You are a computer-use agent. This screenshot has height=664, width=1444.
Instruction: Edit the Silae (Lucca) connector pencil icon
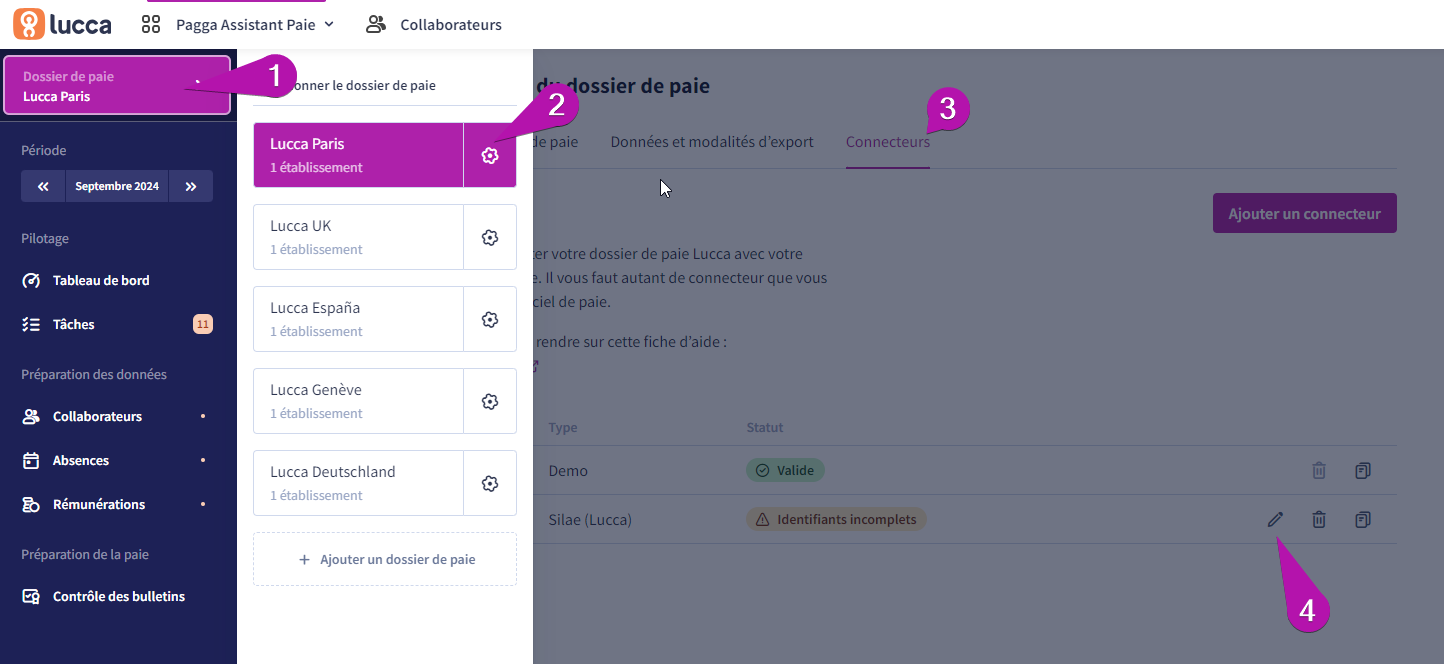[x=1275, y=519]
